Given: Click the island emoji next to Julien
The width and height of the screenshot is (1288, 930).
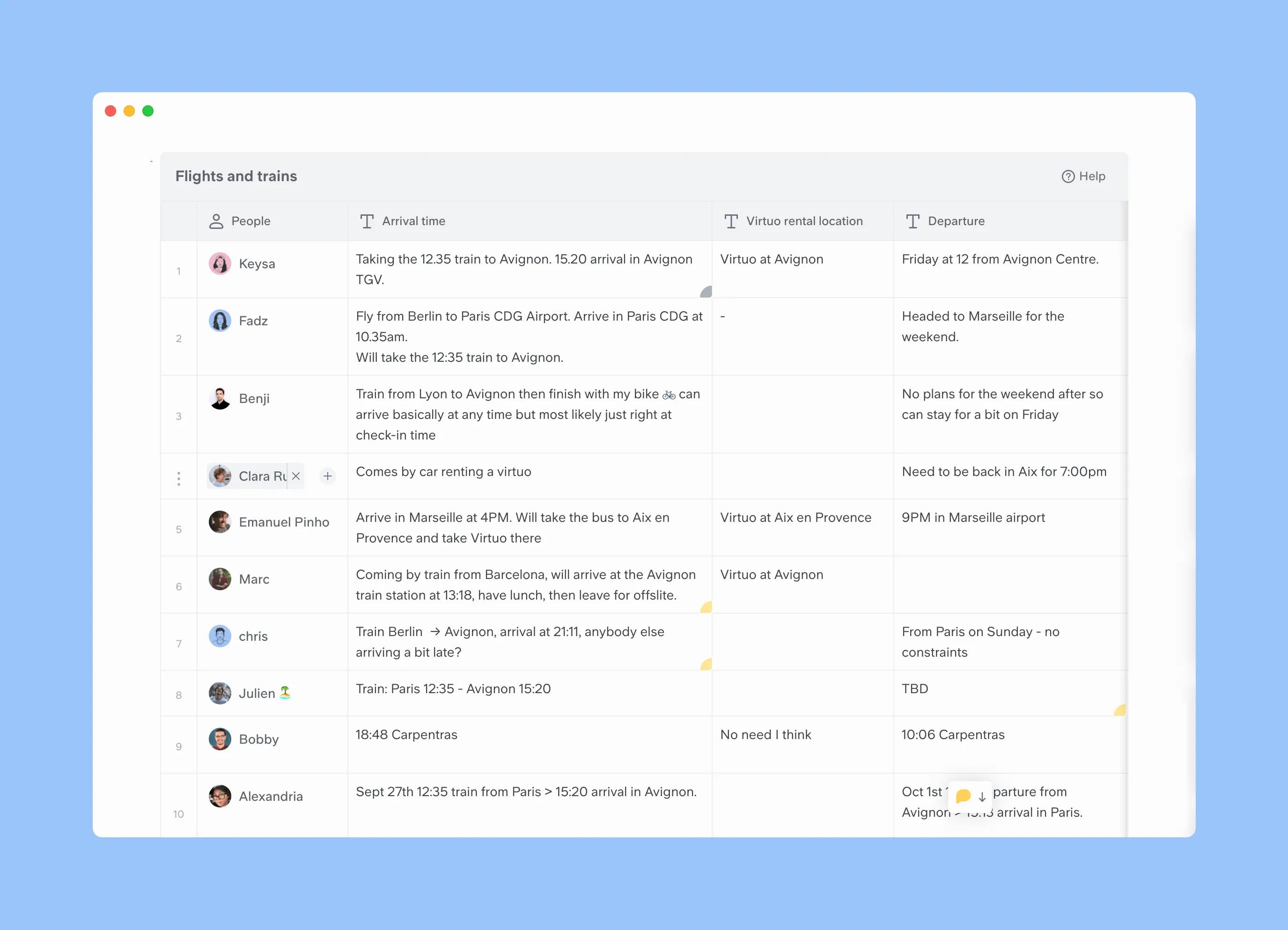Looking at the screenshot, I should [285, 693].
